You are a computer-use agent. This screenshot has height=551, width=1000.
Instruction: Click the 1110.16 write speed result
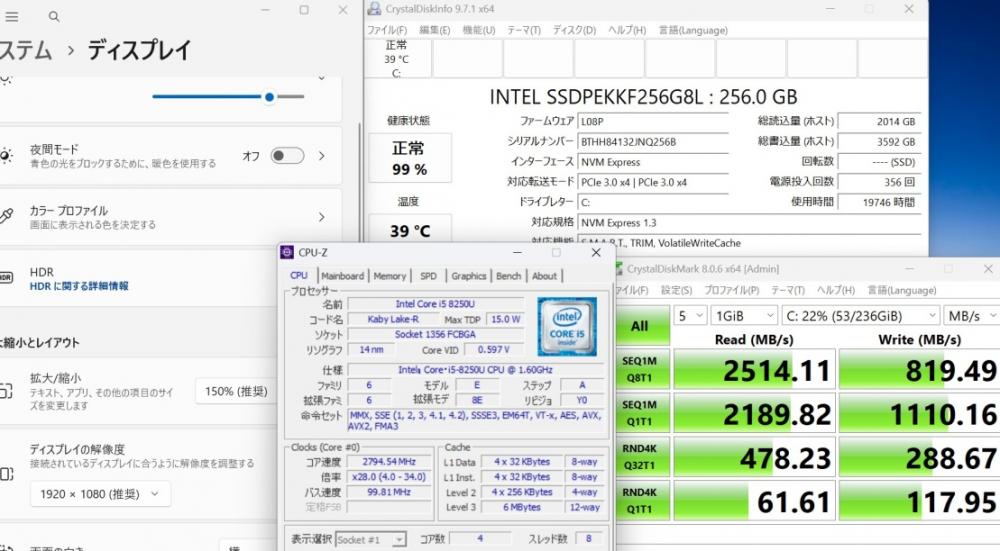(x=919, y=414)
